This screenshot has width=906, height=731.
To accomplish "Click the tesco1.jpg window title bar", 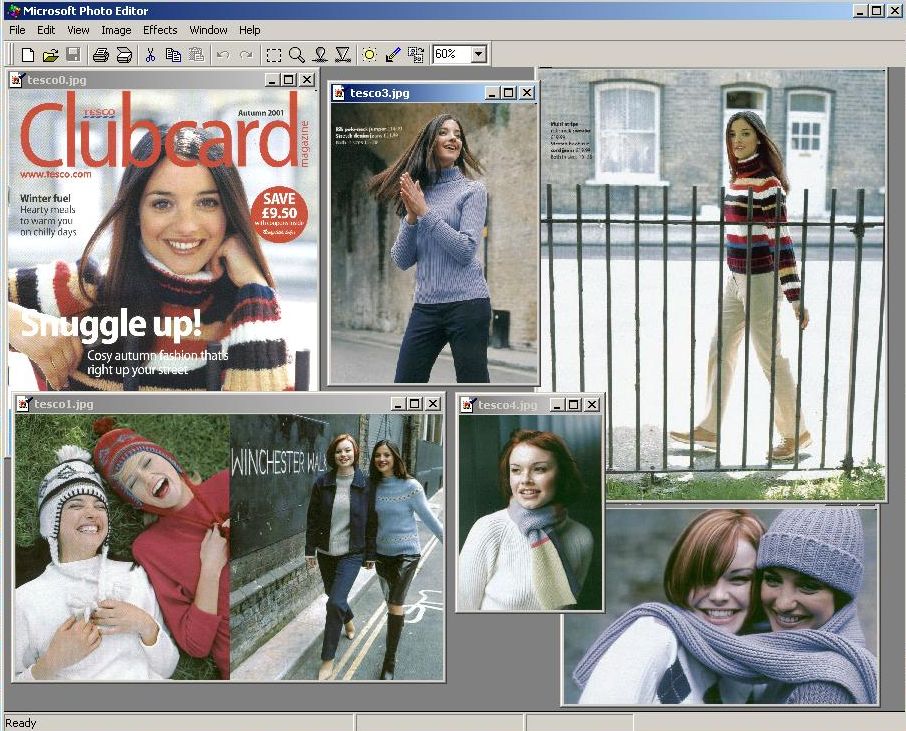I will coord(228,404).
